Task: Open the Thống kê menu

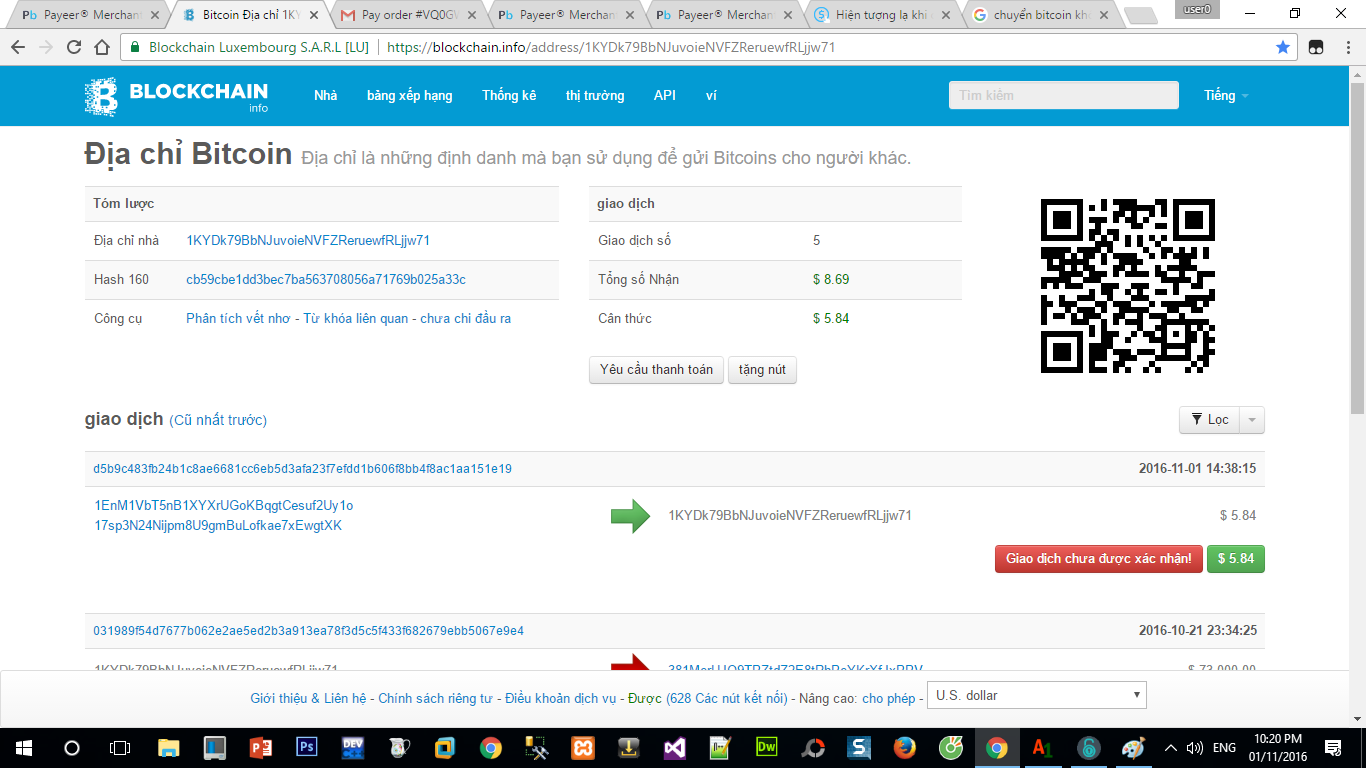Action: click(509, 96)
